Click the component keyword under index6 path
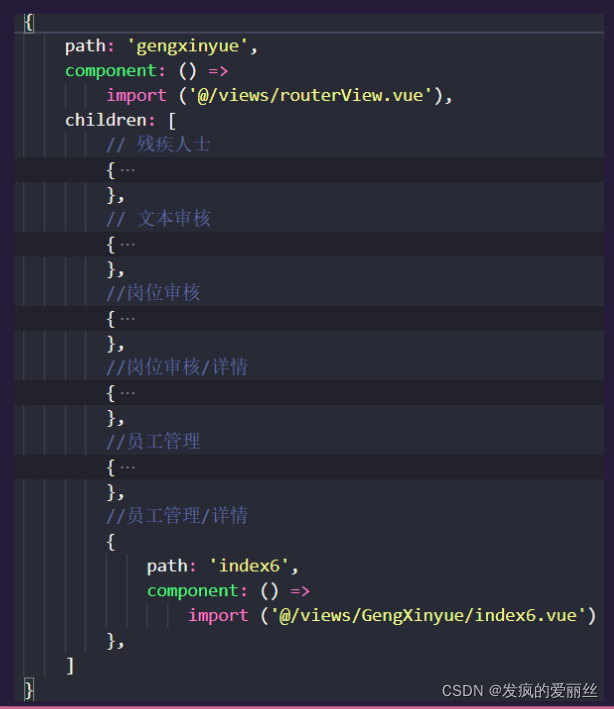The image size is (614, 709). click(193, 591)
